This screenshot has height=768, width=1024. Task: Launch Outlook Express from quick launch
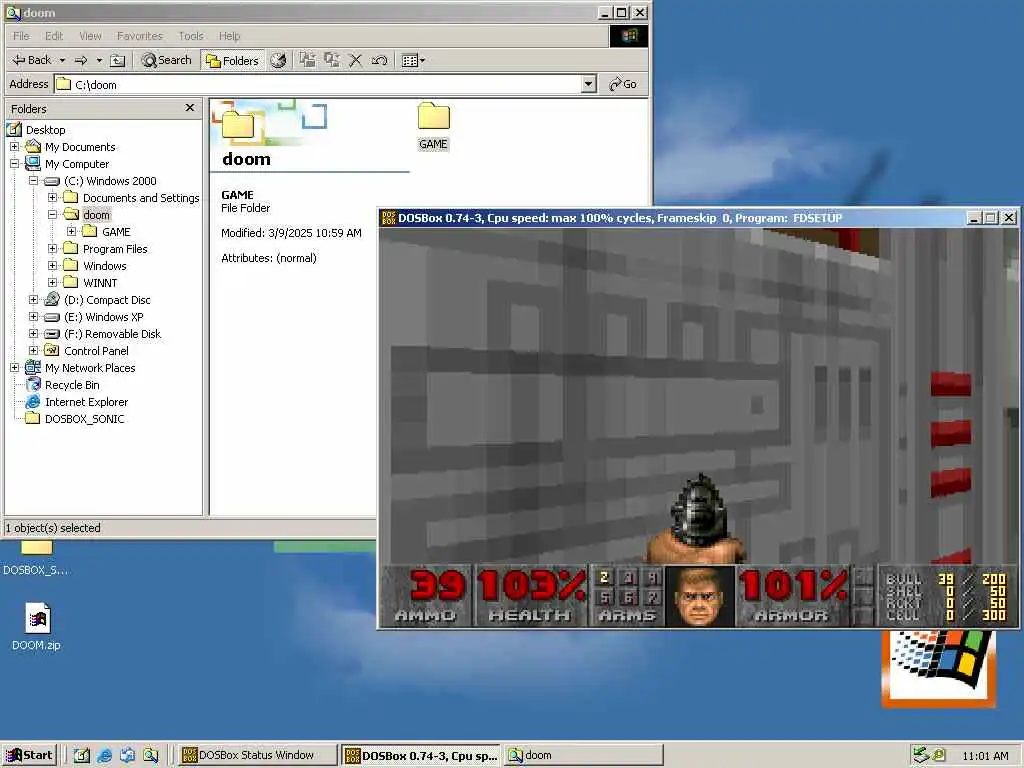(127, 756)
